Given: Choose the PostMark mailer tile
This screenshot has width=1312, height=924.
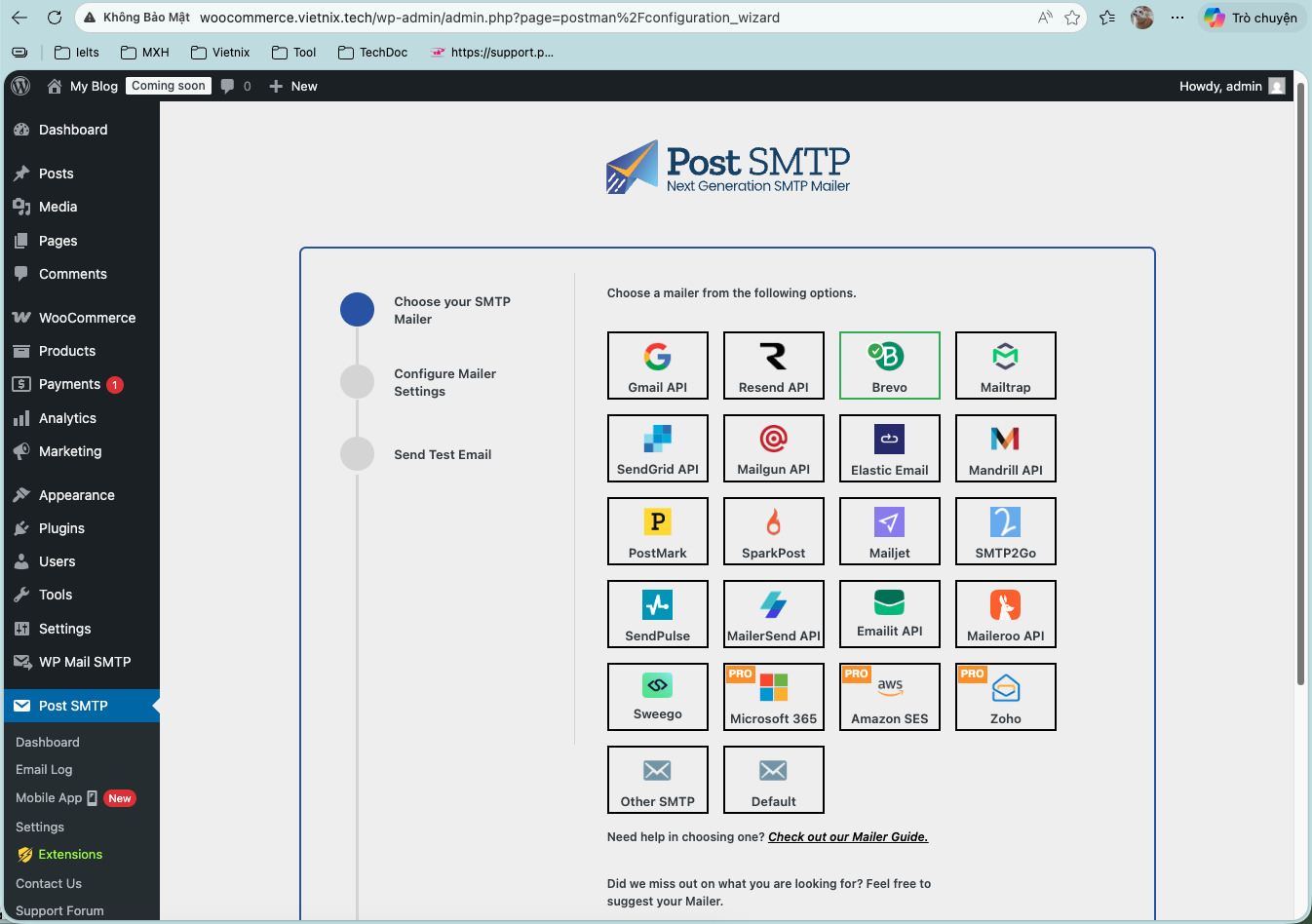Looking at the screenshot, I should tap(657, 531).
